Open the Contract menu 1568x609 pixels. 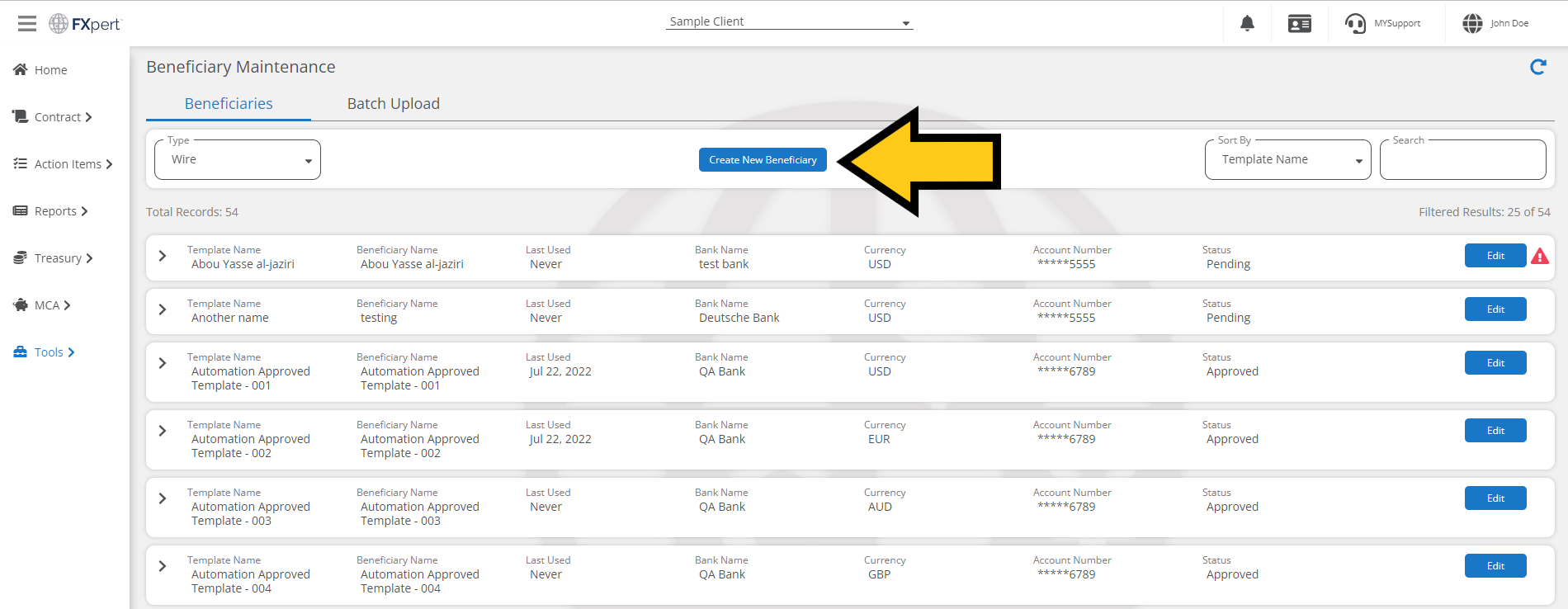point(64,117)
